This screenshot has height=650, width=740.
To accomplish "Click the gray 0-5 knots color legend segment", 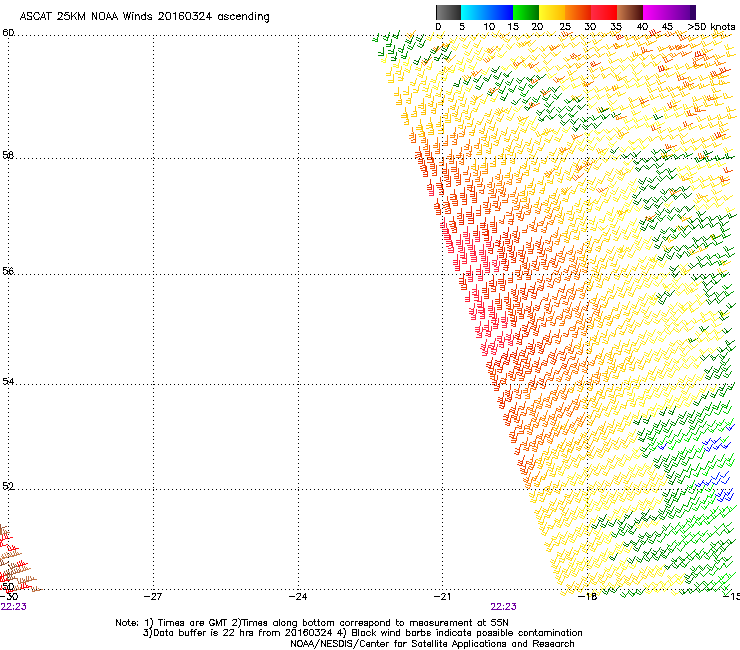I will click(448, 12).
